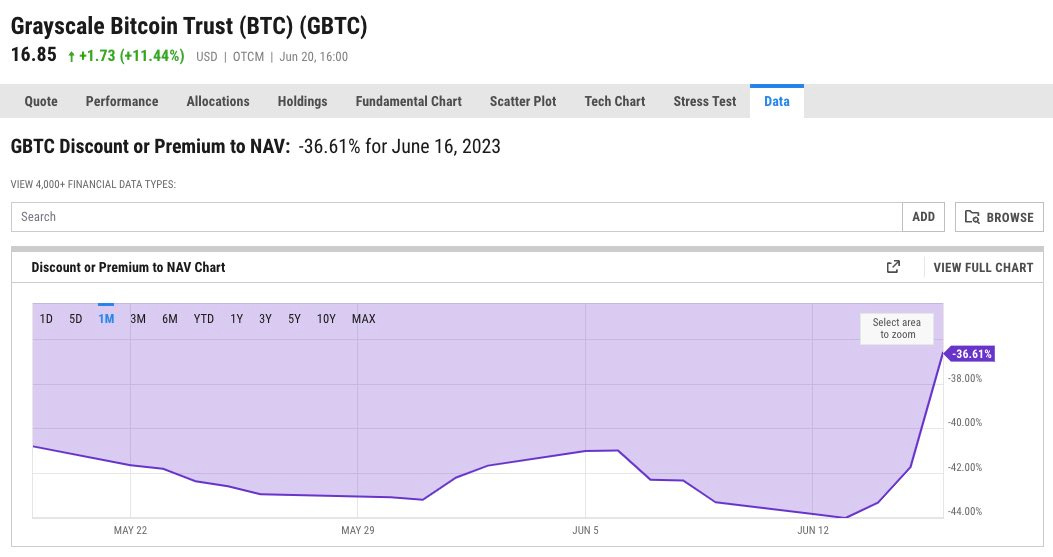Viewport: 1053px width, 557px height.
Task: Click the -40.00% axis value
Action: point(965,423)
